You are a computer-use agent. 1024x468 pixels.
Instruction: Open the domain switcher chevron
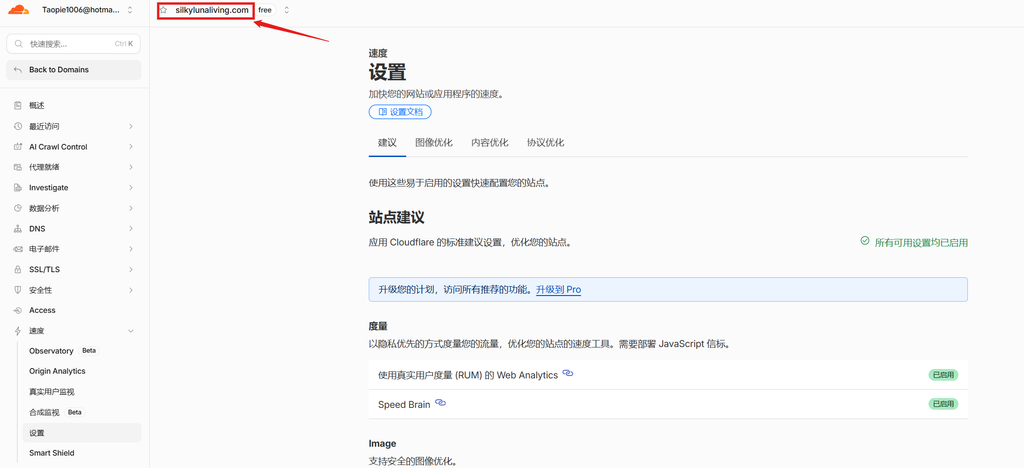(286, 10)
